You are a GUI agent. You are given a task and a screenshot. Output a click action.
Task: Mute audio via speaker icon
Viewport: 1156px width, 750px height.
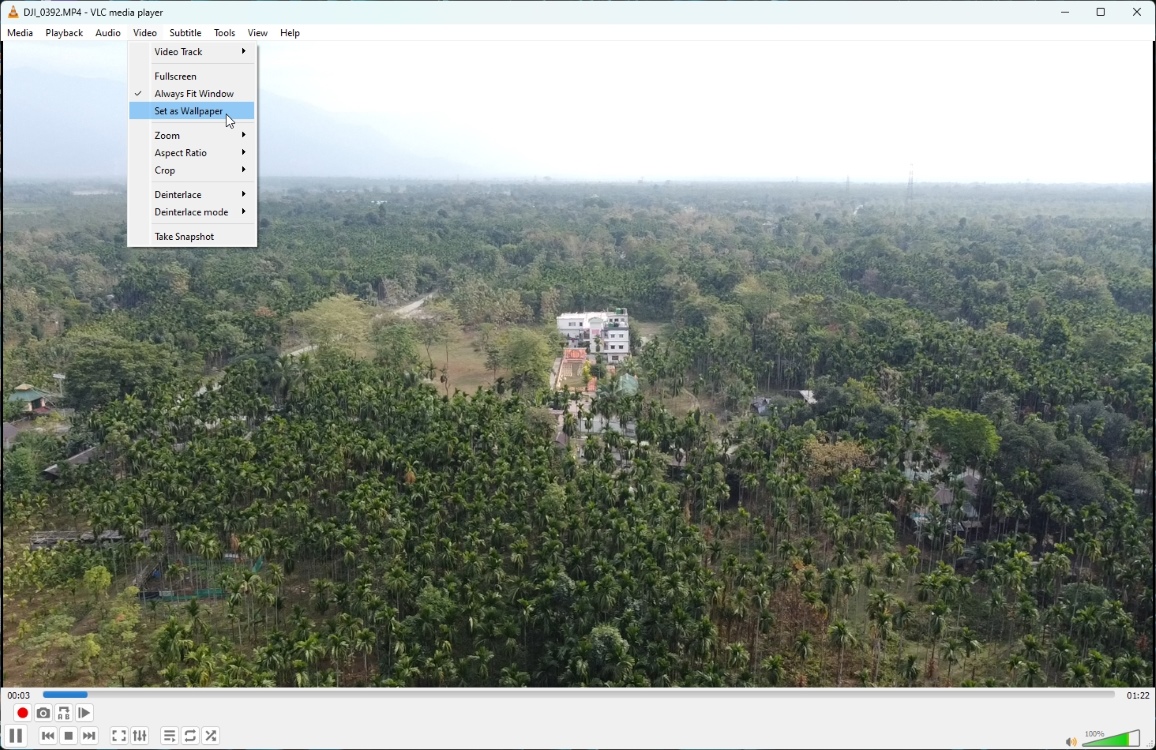pyautogui.click(x=1070, y=742)
